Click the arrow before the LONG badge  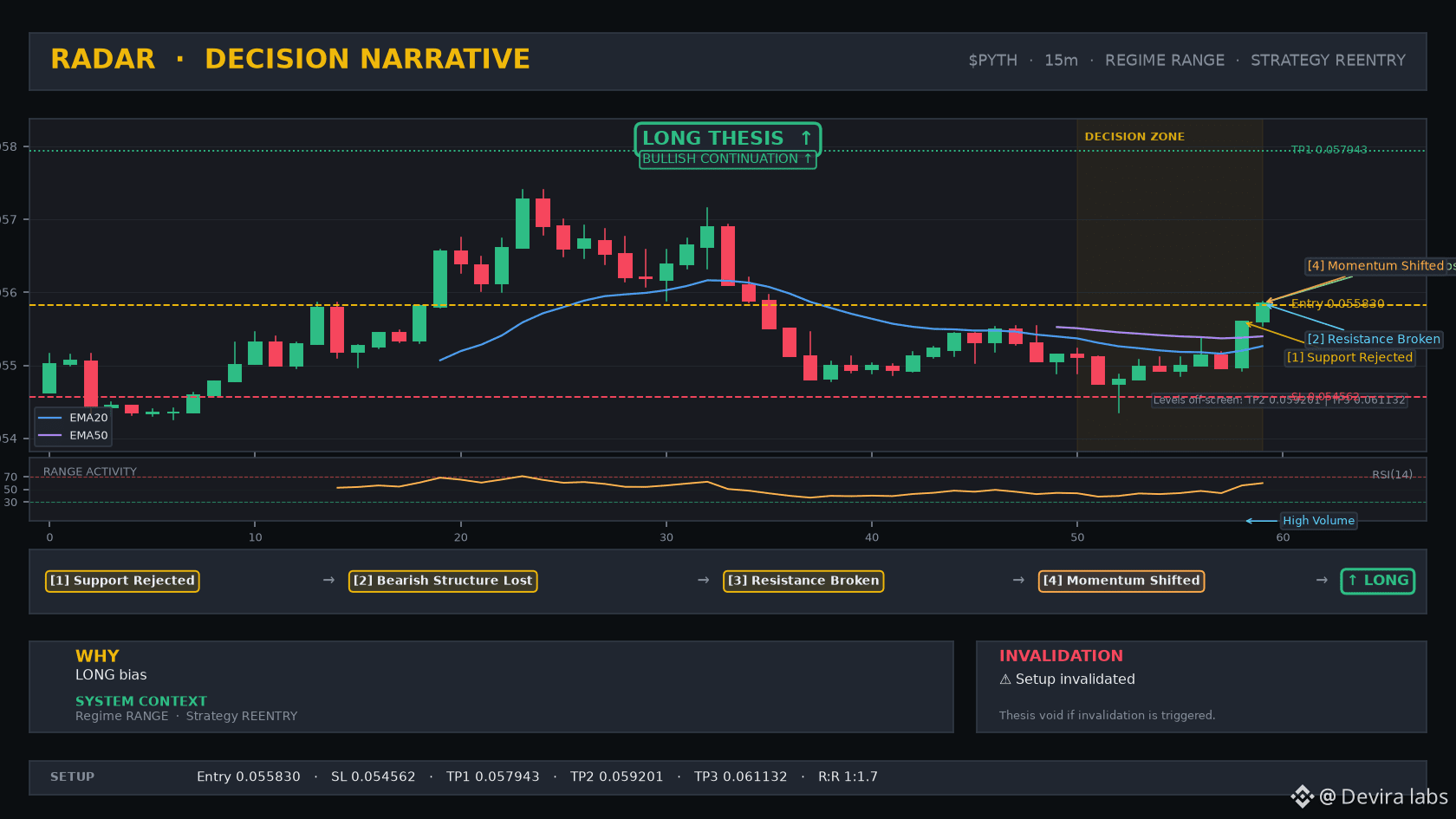[x=1322, y=580]
